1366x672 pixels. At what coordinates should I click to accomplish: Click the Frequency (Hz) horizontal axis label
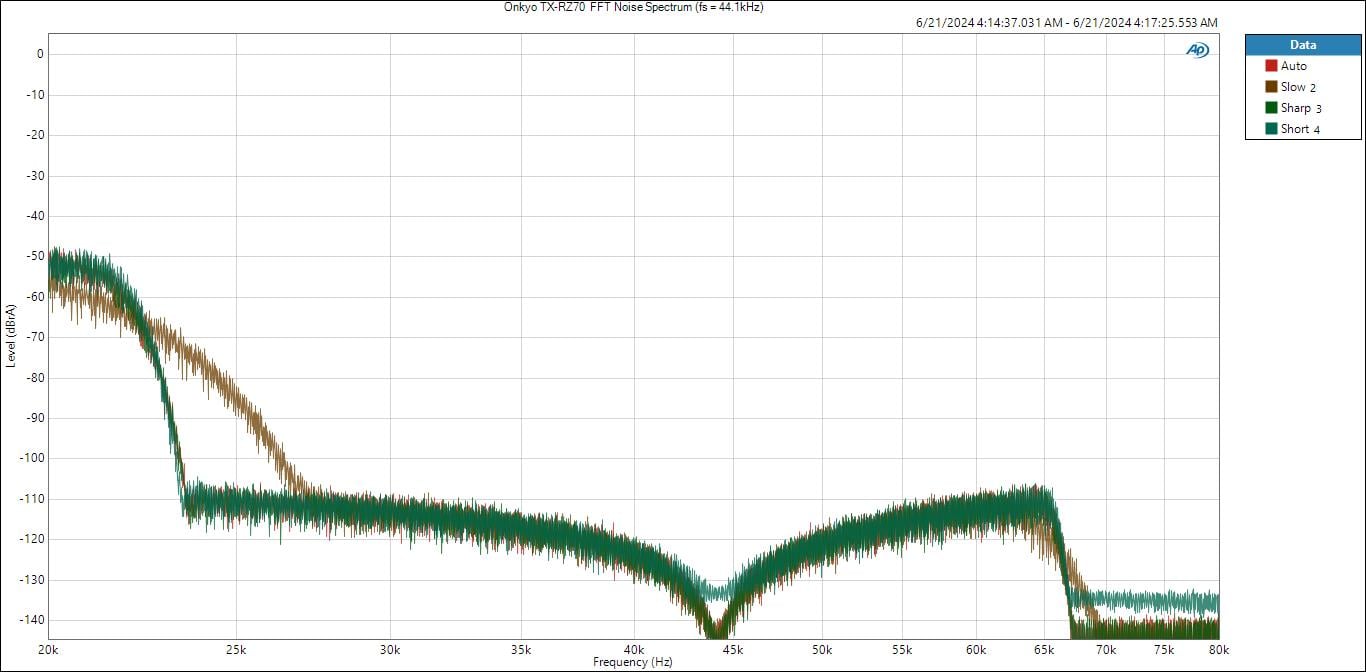(633, 662)
